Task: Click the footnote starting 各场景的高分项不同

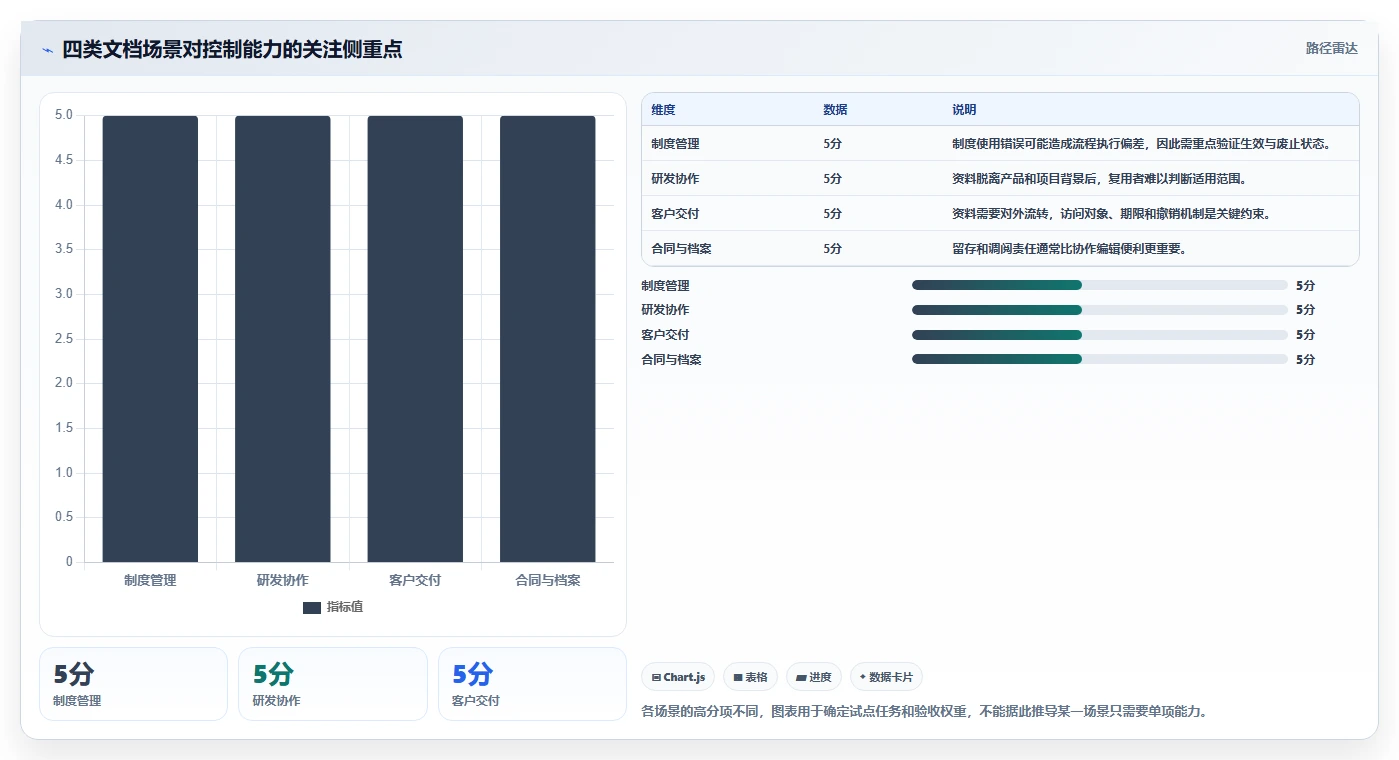Action: pyautogui.click(x=924, y=712)
